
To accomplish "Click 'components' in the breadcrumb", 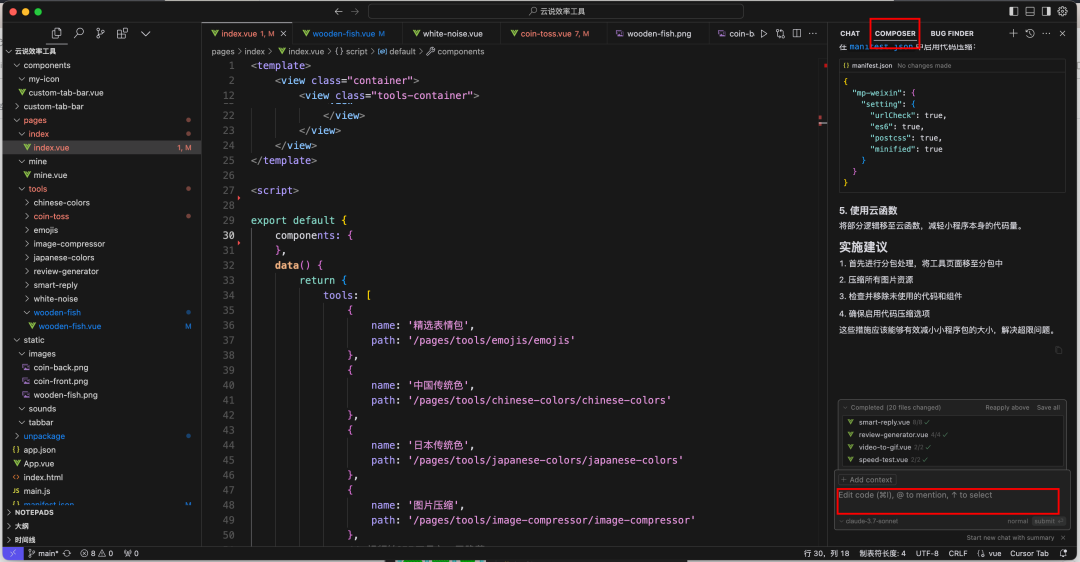I will 460,52.
